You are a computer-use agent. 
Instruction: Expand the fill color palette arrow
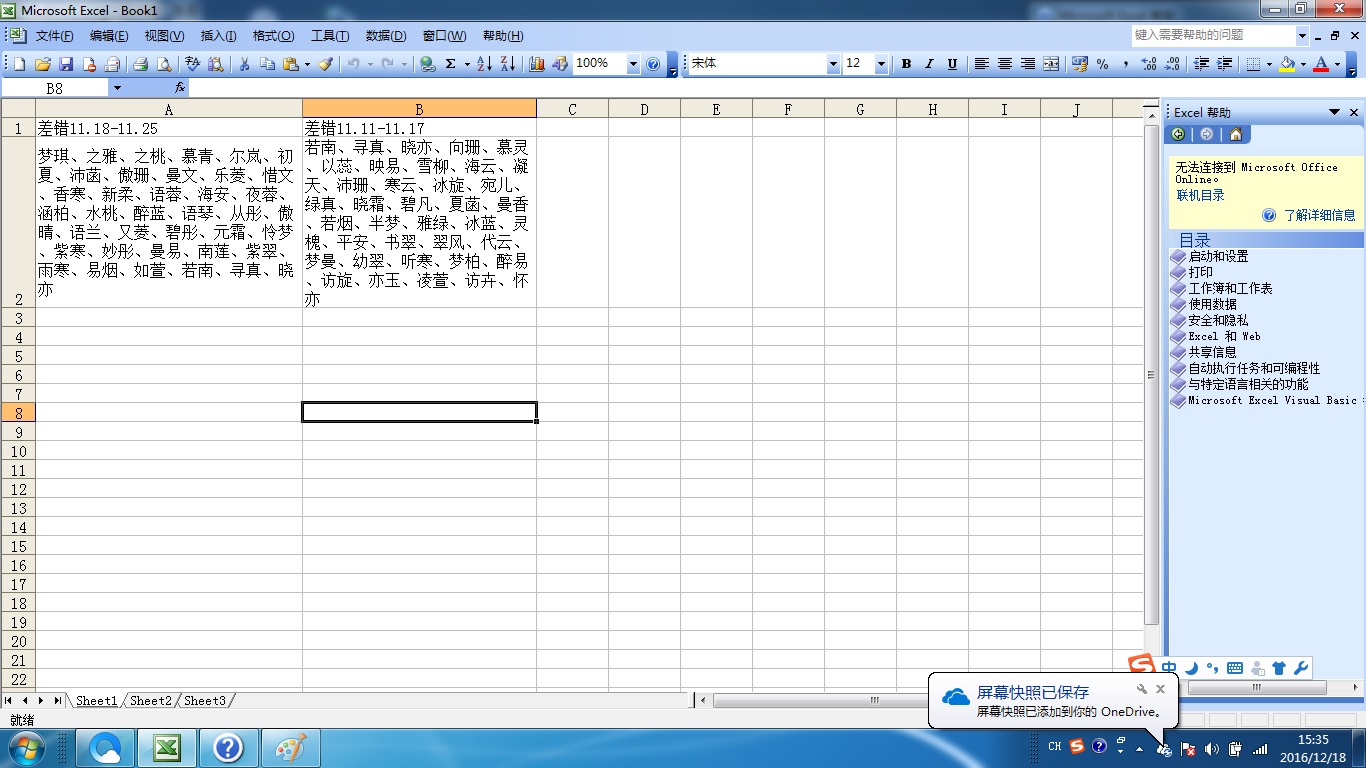pyautogui.click(x=1303, y=64)
